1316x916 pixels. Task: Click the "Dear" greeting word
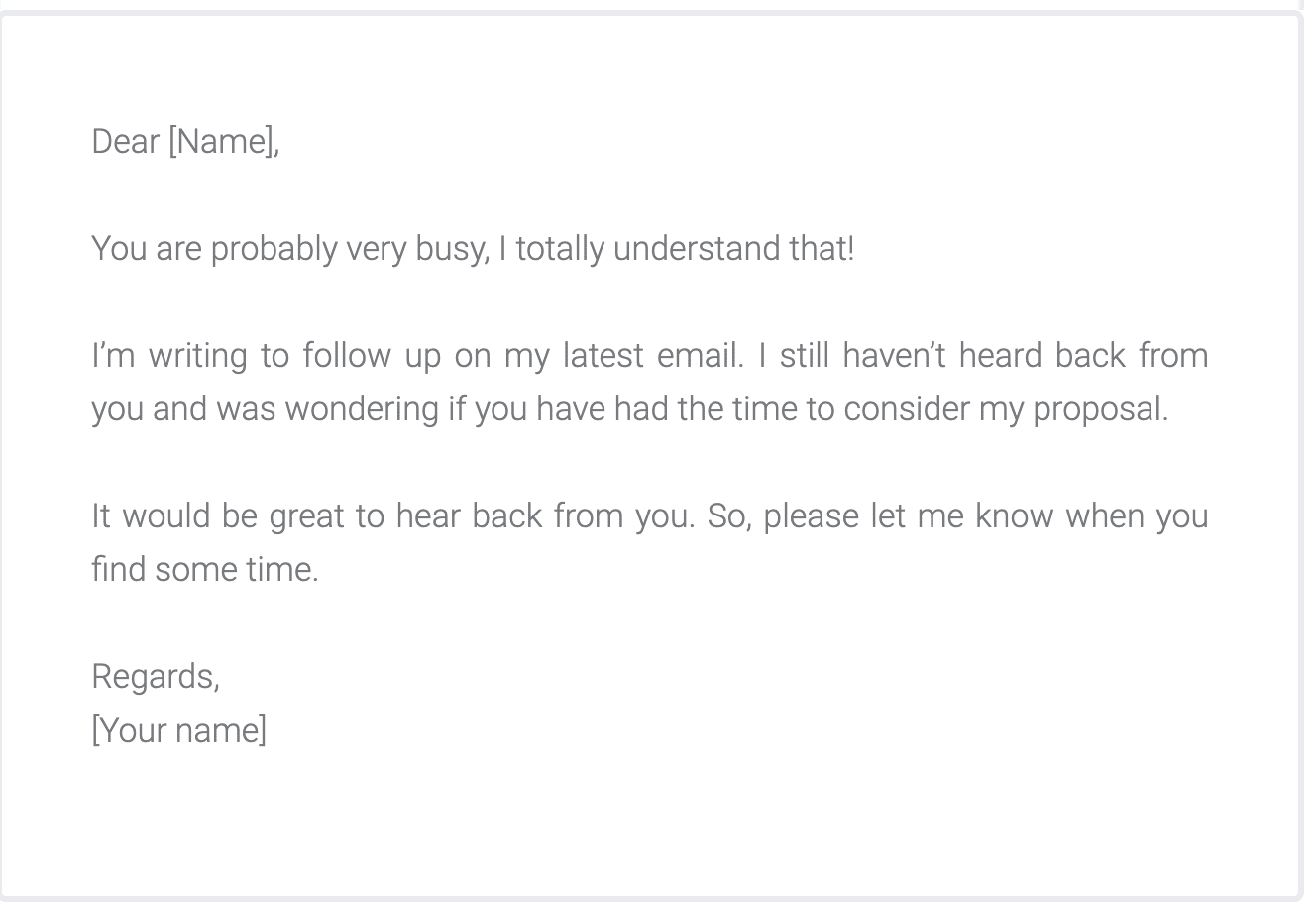[x=125, y=142]
